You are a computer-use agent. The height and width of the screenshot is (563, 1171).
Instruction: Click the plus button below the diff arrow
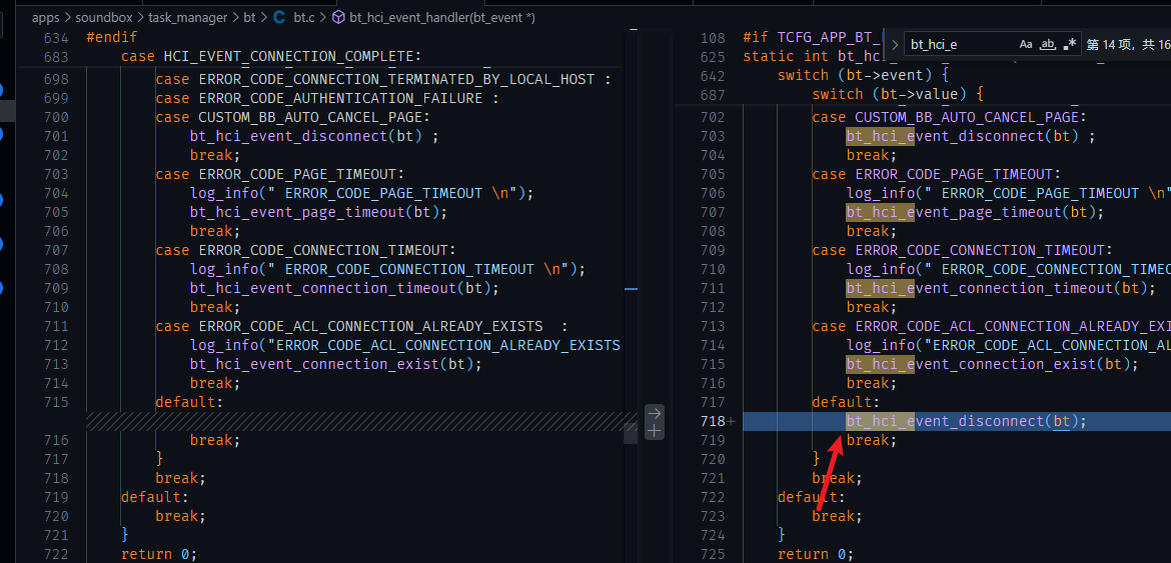pos(654,431)
